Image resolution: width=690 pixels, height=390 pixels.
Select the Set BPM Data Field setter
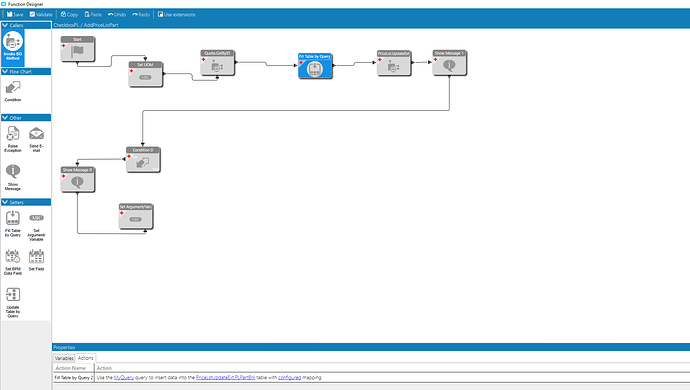(x=13, y=262)
